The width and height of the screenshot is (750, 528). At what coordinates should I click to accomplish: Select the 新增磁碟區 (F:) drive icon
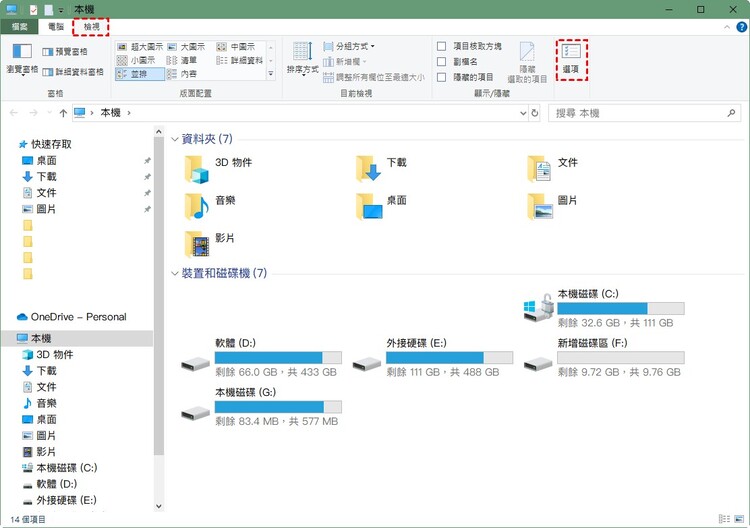coord(538,365)
